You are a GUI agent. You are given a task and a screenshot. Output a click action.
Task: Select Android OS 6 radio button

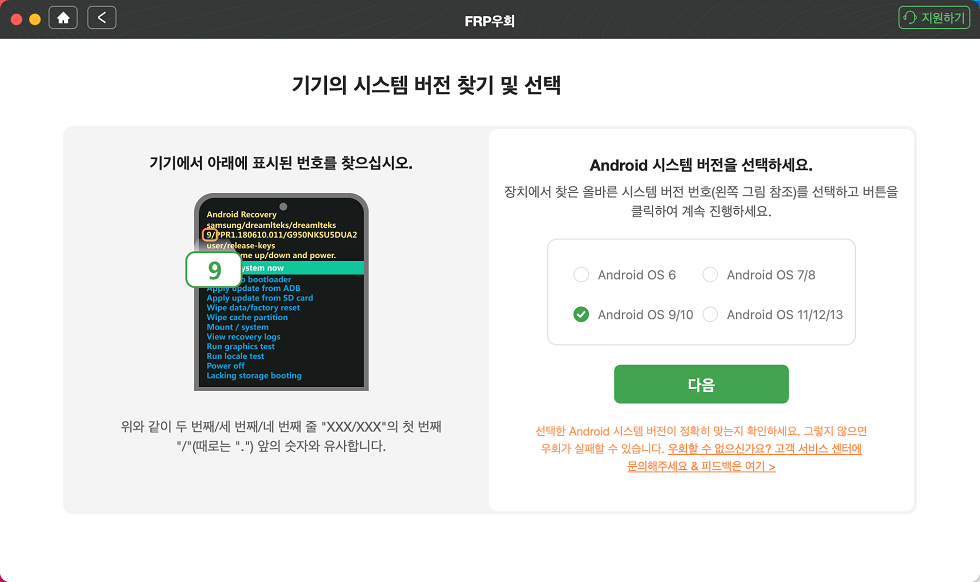(581, 274)
